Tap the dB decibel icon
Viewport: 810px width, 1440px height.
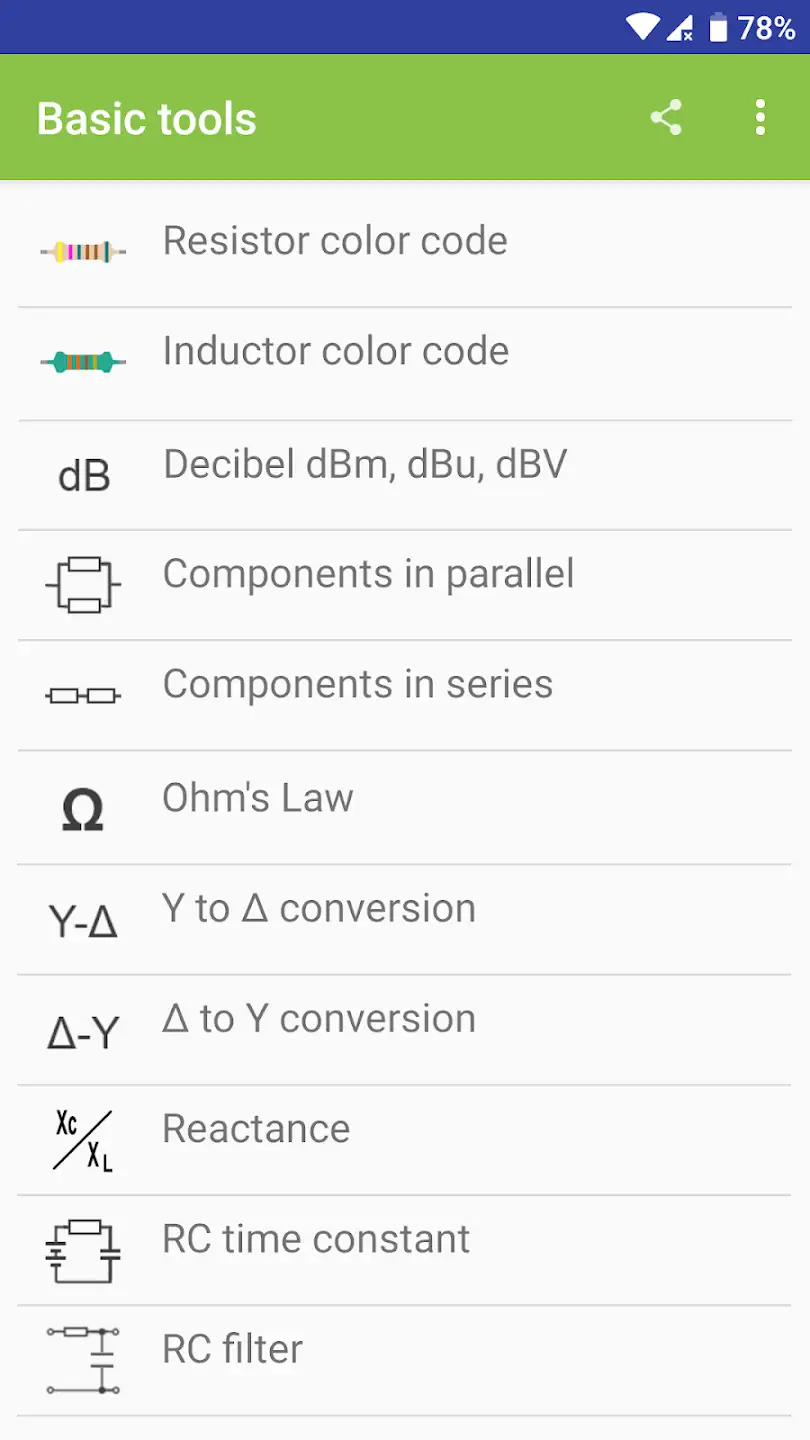pyautogui.click(x=84, y=476)
